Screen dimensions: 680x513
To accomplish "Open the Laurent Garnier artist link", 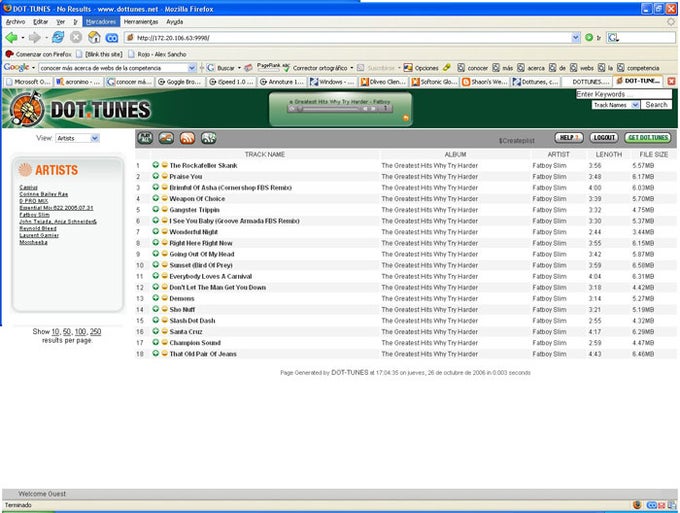I will pyautogui.click(x=39, y=235).
